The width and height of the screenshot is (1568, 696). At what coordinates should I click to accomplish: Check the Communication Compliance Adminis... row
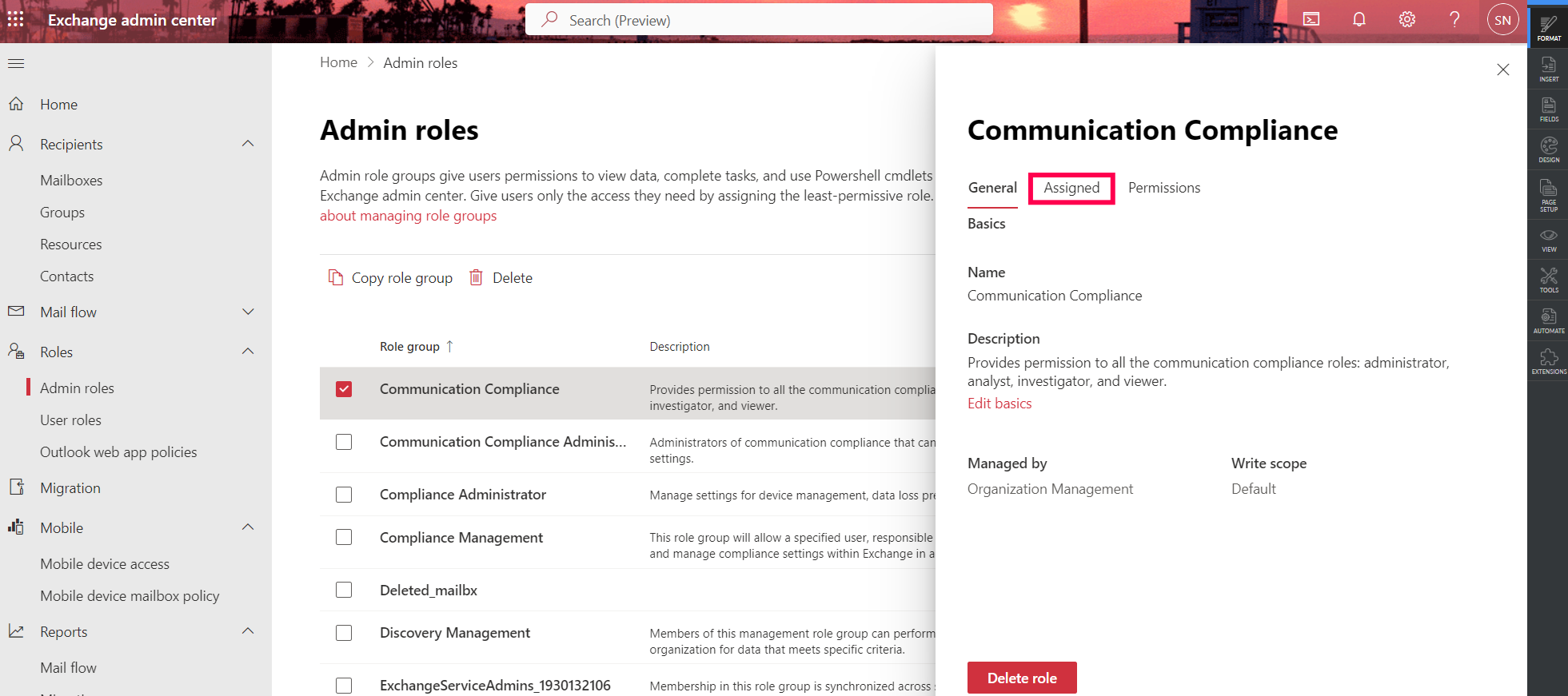(344, 442)
